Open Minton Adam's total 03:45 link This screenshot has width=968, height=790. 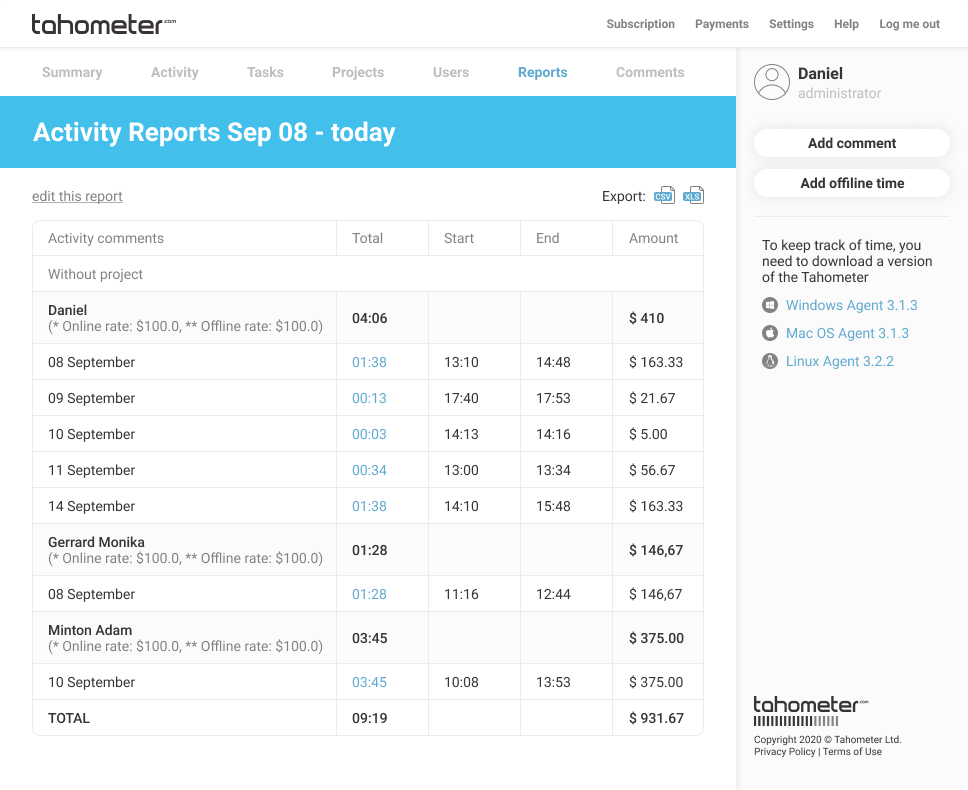pyautogui.click(x=369, y=682)
